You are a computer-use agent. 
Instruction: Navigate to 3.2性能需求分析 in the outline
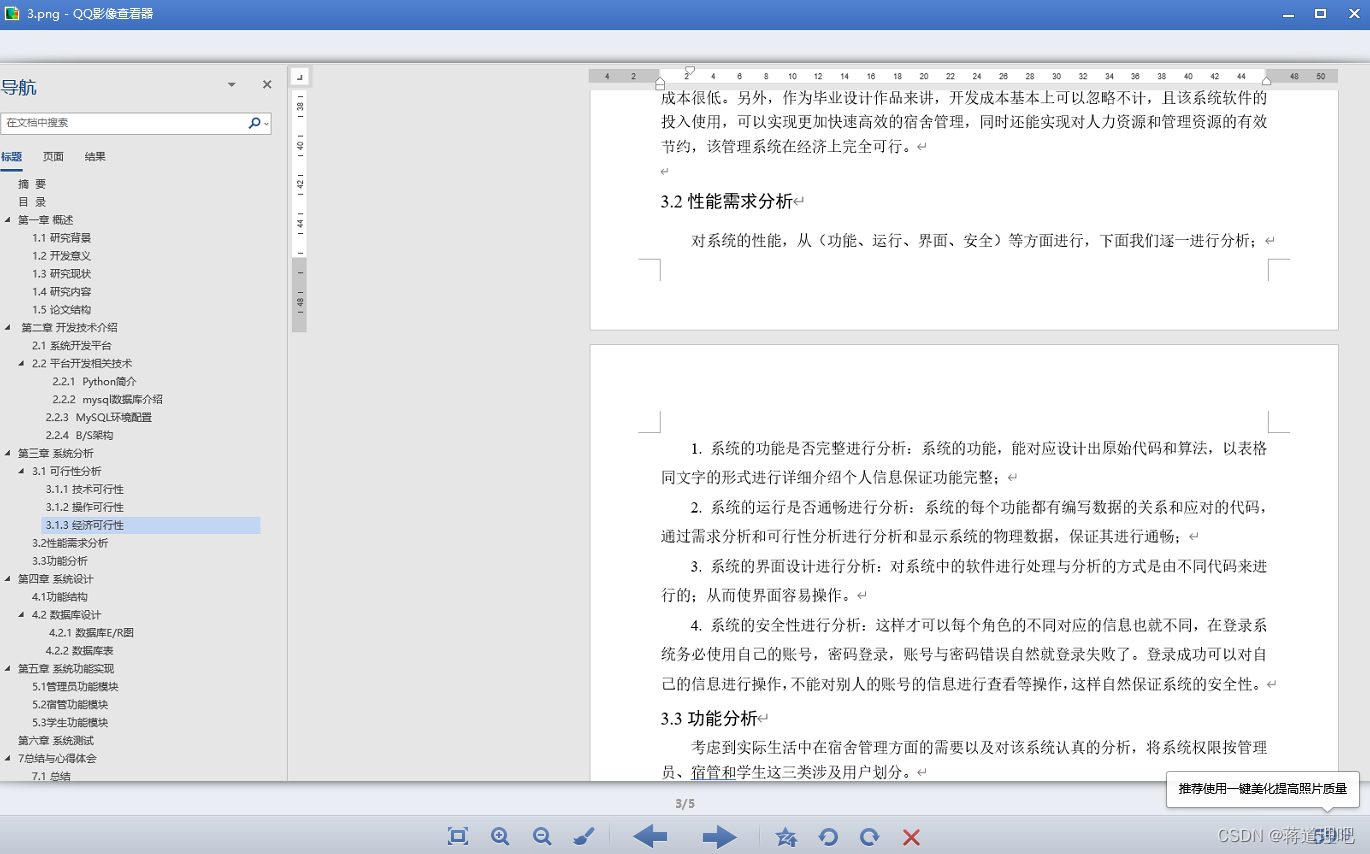pos(70,543)
